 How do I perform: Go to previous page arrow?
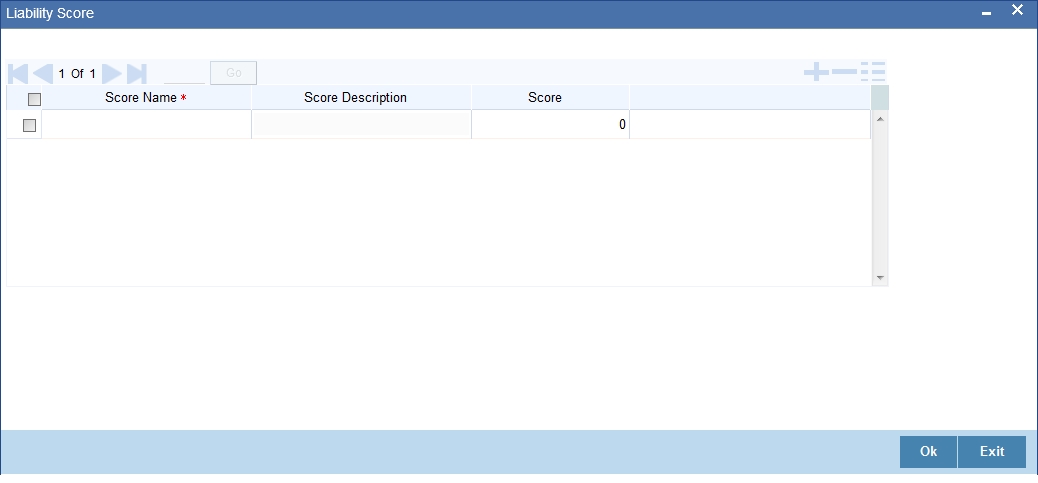pos(42,73)
